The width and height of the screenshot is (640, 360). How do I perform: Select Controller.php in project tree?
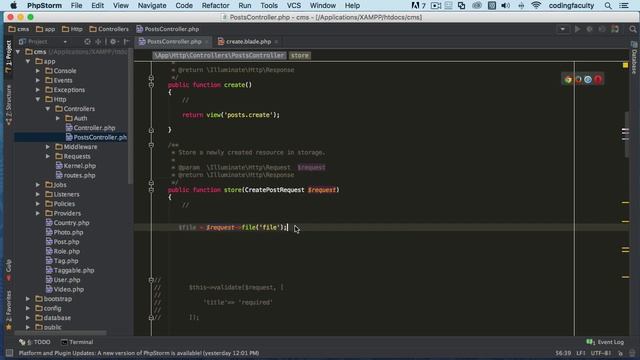pyautogui.click(x=90, y=128)
